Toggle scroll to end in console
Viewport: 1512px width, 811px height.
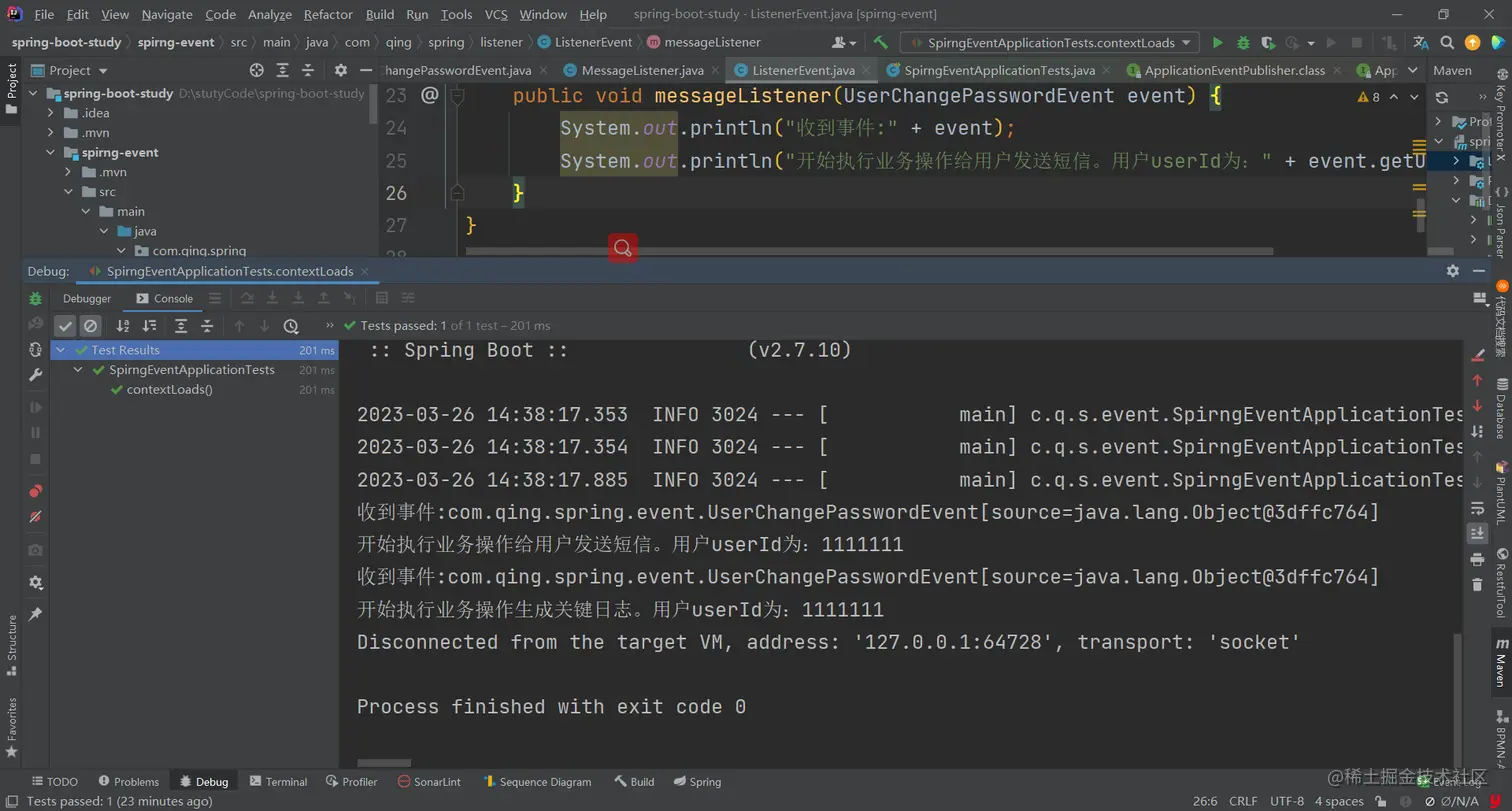coord(1477,533)
